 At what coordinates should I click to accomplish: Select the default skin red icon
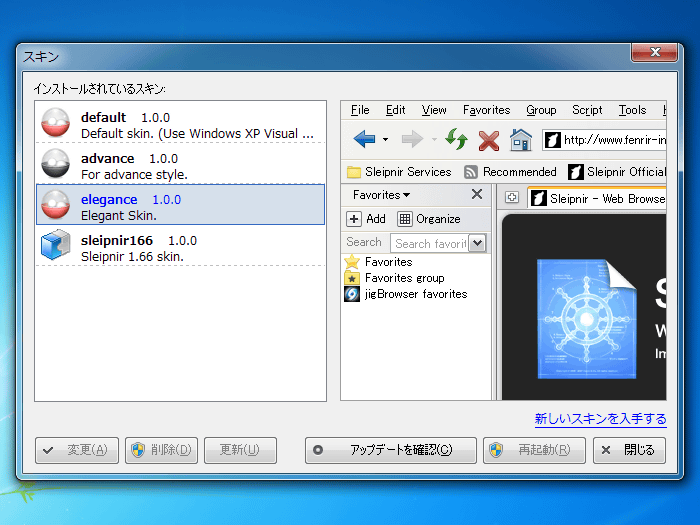coord(55,122)
